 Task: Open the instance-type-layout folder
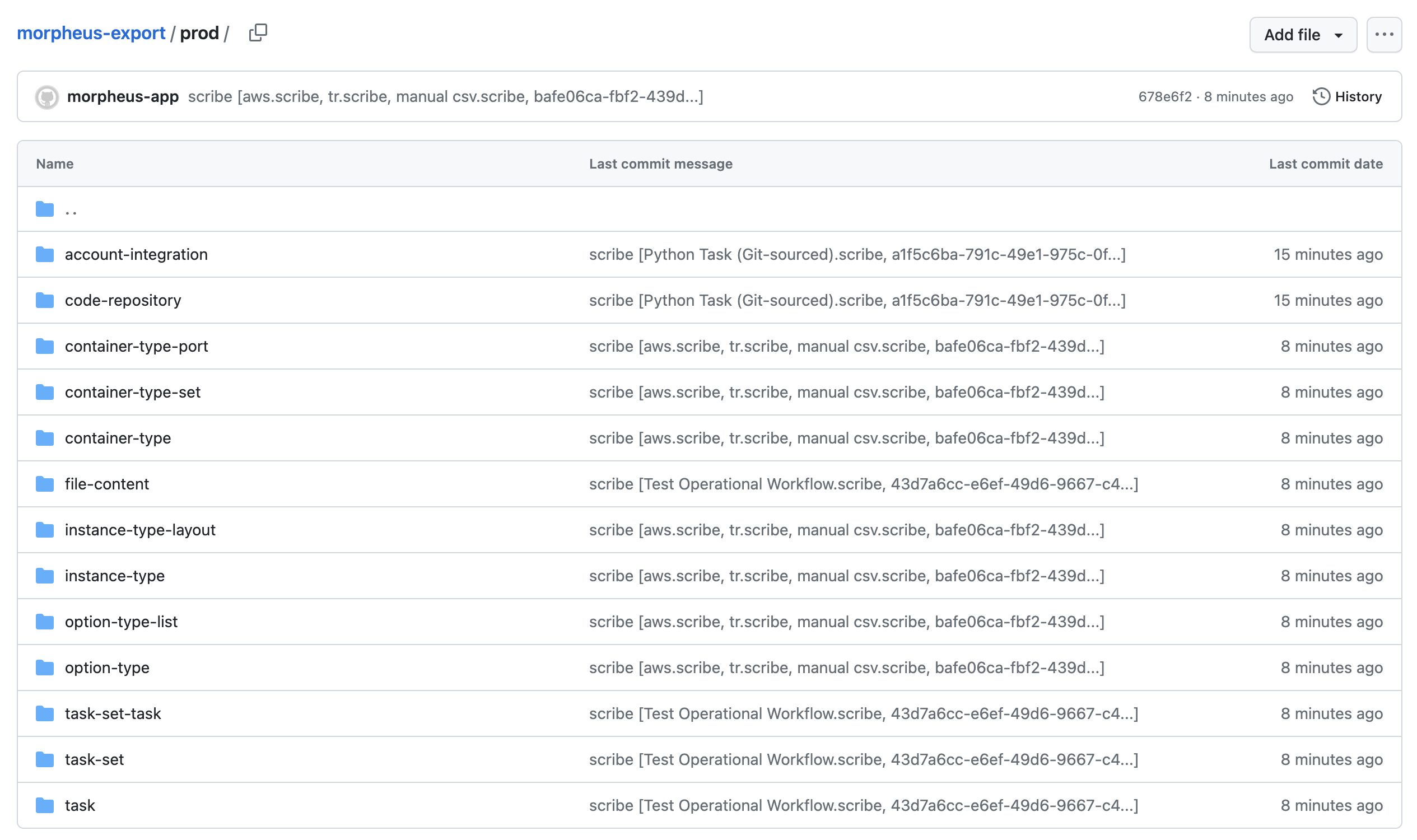pos(140,530)
